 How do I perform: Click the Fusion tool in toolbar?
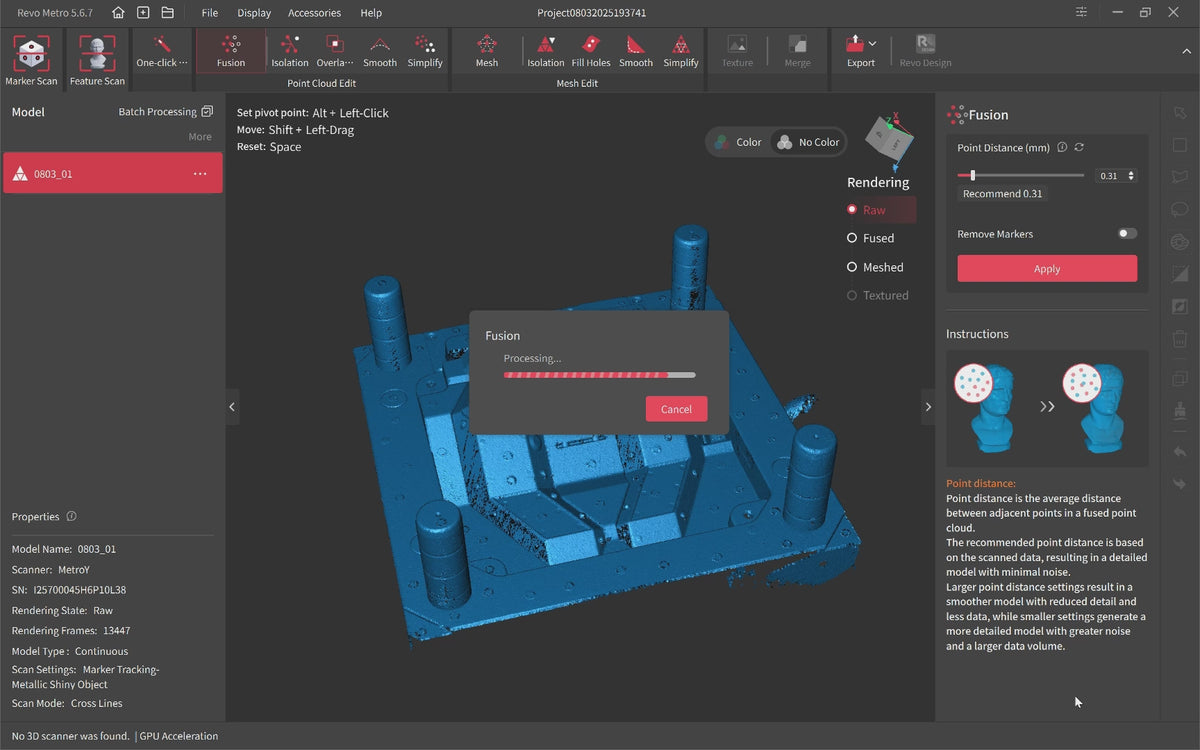click(x=231, y=51)
